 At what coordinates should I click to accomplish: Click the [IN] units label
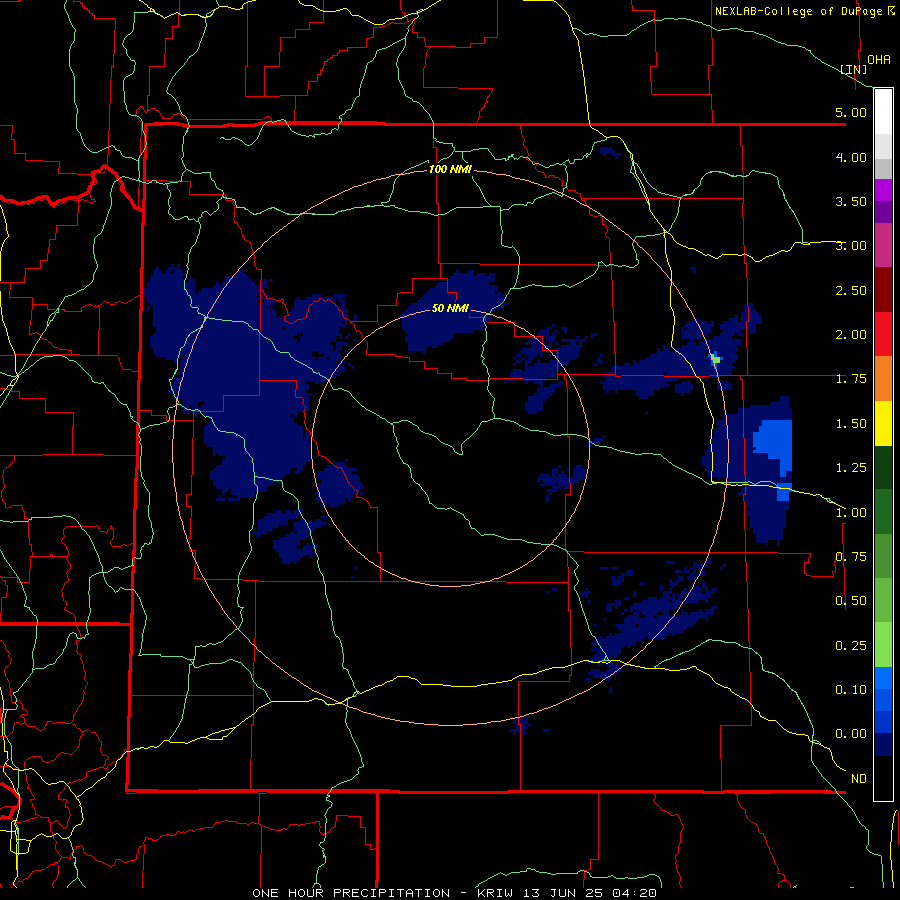[x=853, y=69]
